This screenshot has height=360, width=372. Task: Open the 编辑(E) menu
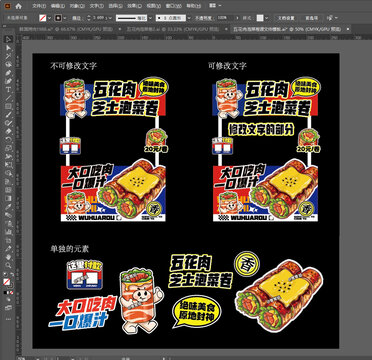click(58, 6)
